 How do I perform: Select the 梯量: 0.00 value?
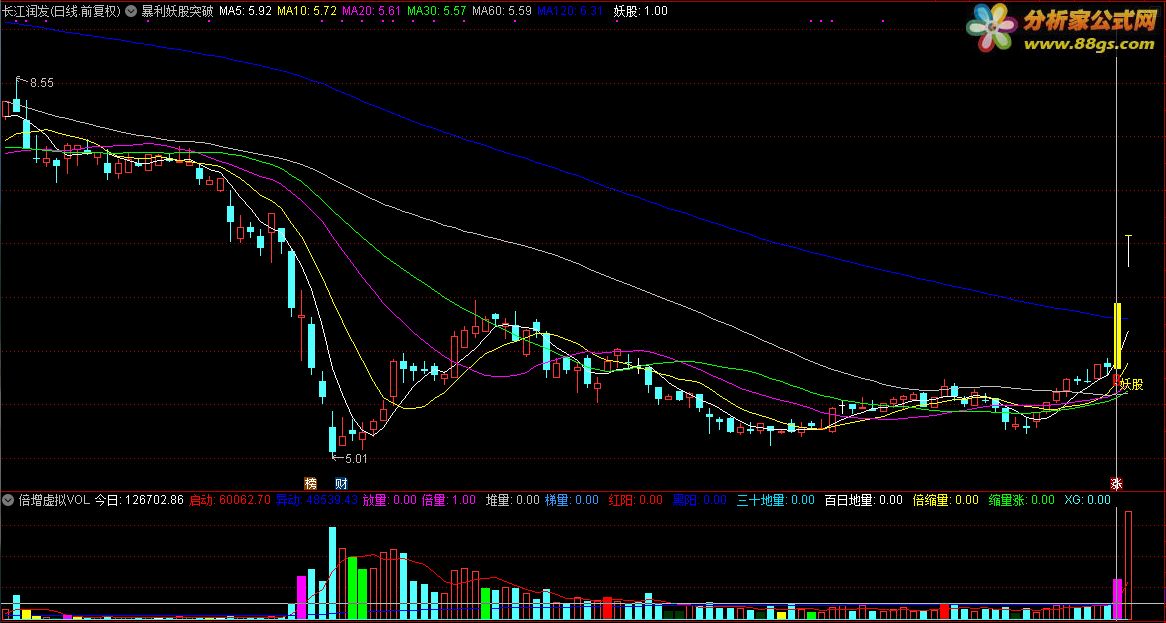572,500
